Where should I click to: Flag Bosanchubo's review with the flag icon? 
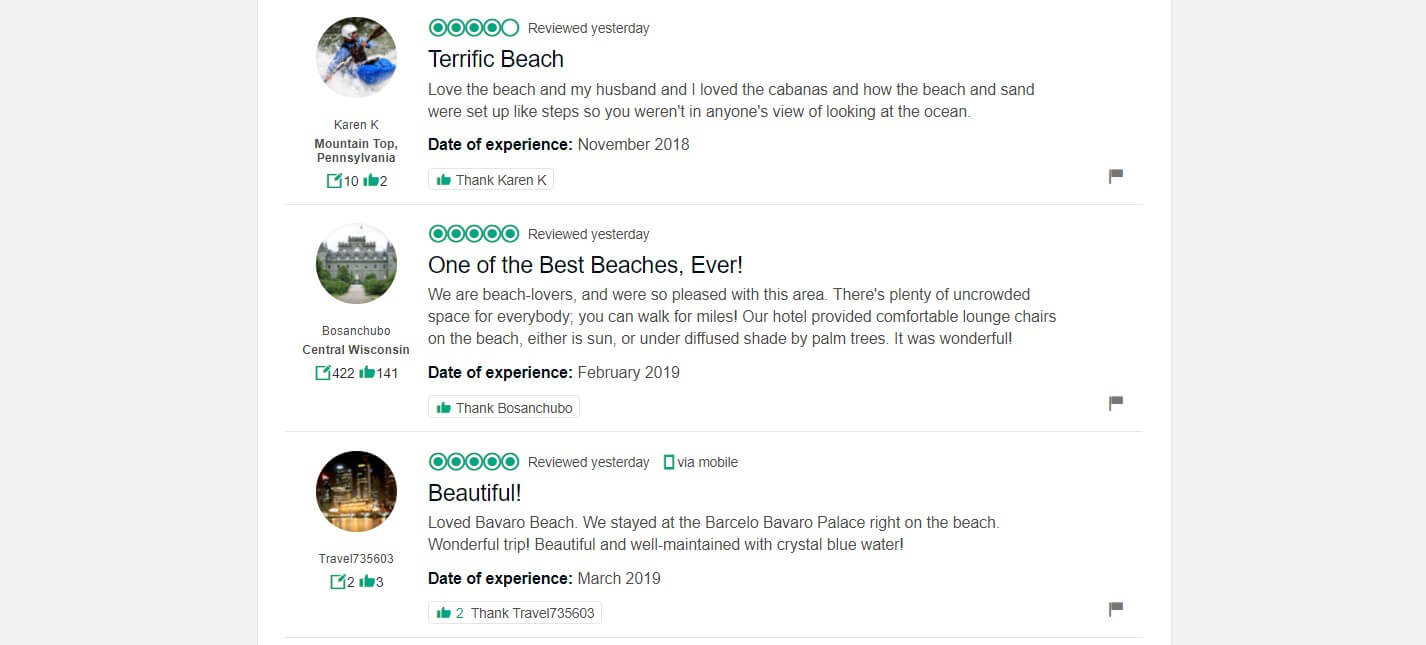1116,403
